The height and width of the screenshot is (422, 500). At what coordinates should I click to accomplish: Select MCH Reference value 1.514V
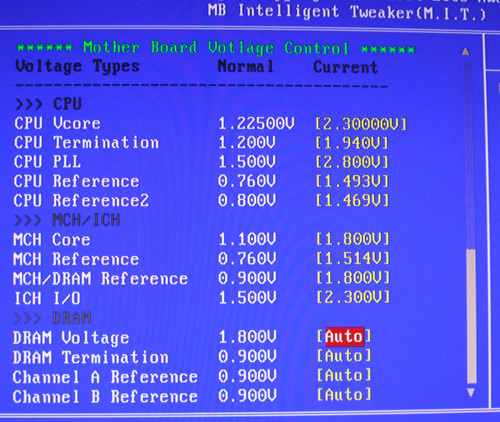point(352,258)
